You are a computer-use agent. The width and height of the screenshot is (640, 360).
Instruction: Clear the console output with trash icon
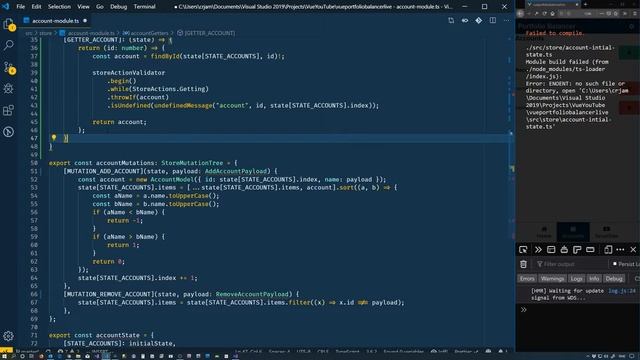tap(523, 264)
